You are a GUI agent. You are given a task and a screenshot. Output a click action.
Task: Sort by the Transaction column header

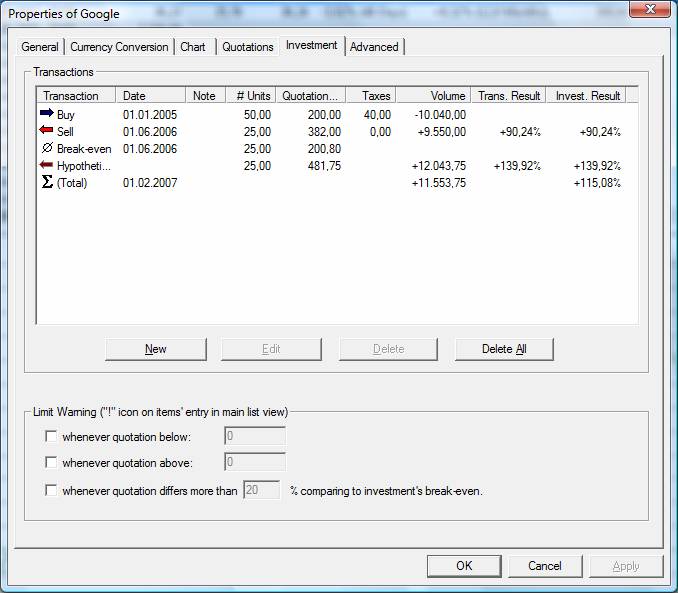(76, 95)
